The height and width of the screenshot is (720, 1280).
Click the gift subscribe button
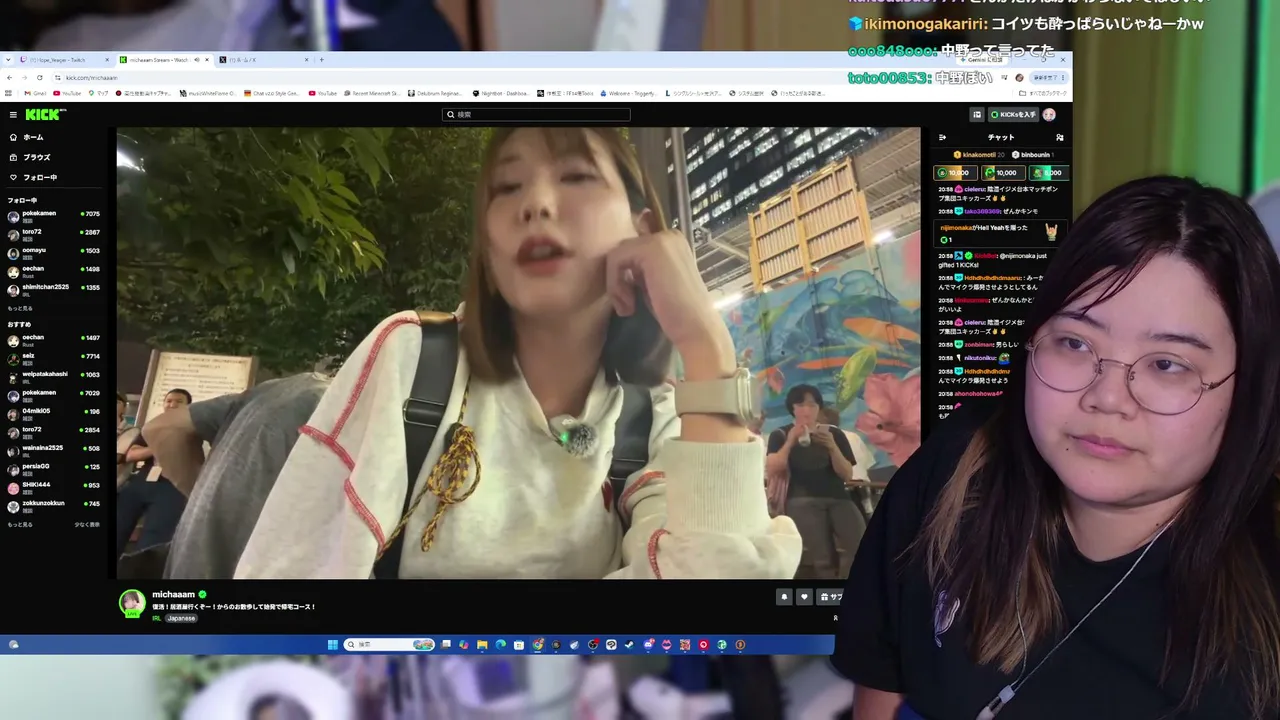click(x=830, y=597)
